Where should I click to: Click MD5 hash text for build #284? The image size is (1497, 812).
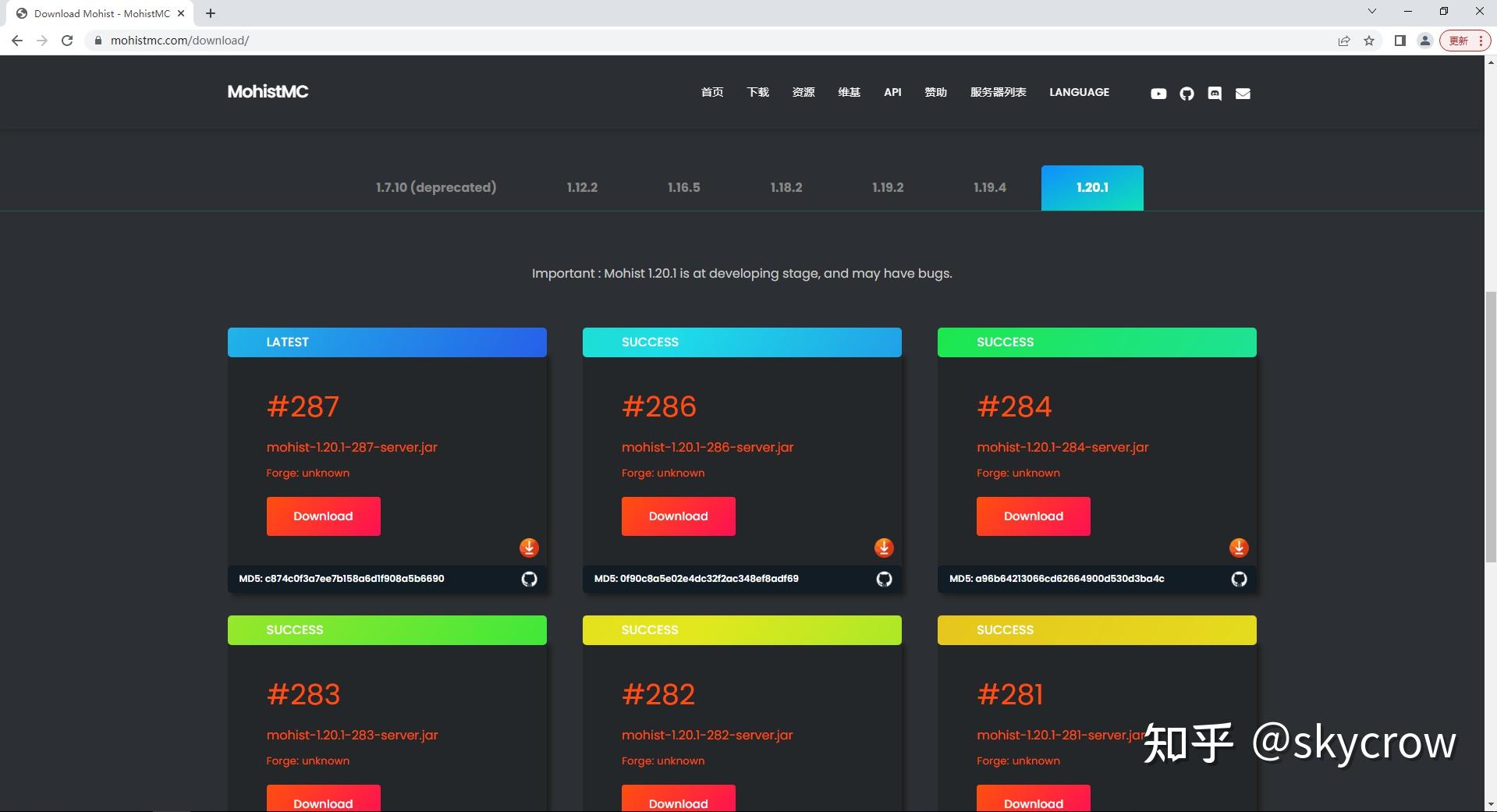pos(1057,579)
